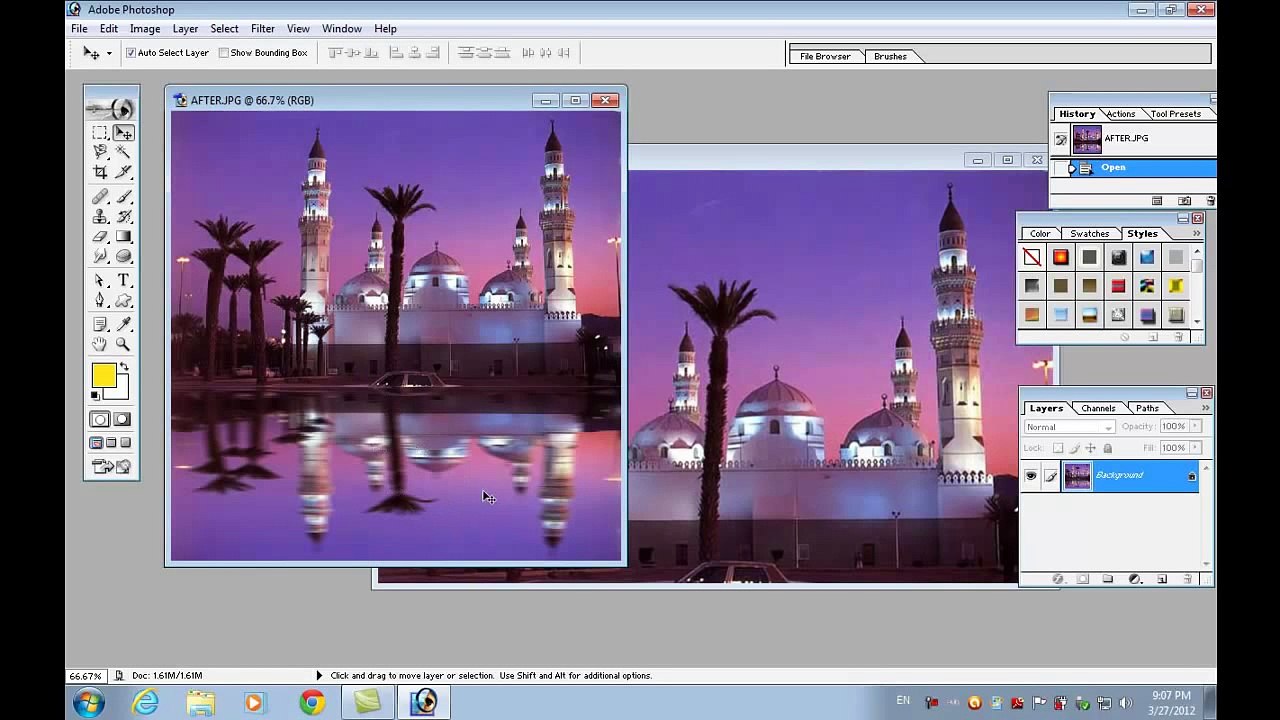
Task: Open the Opacity slider arrow
Action: pyautogui.click(x=1195, y=426)
